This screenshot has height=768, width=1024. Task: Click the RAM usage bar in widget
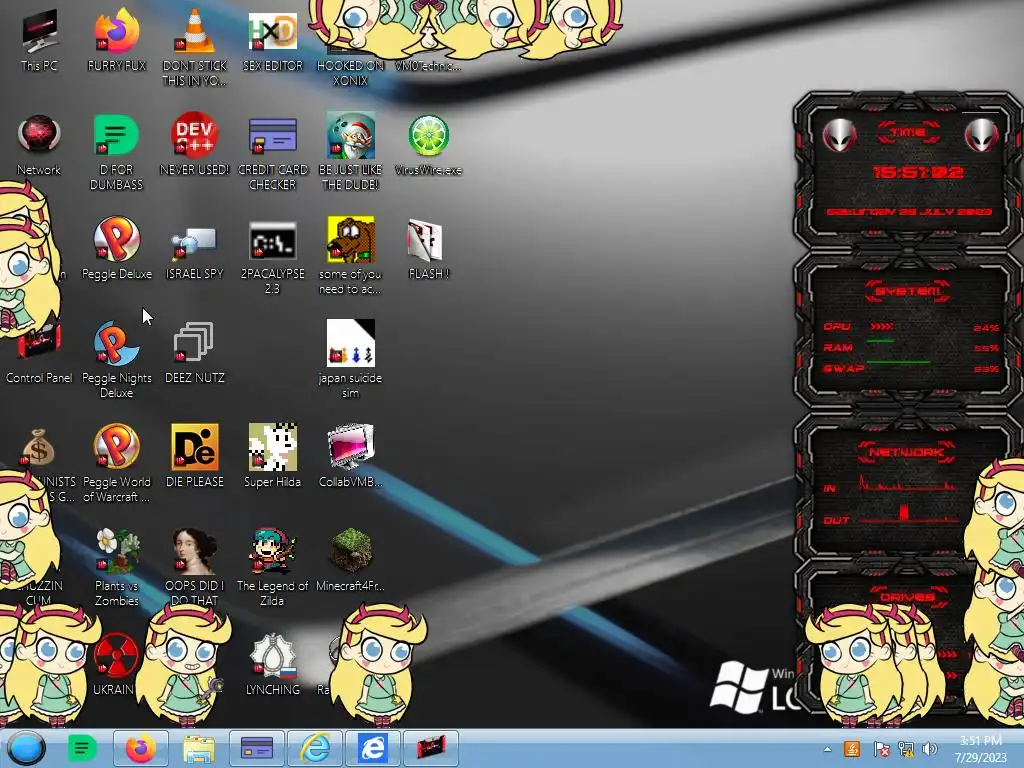[x=880, y=342]
